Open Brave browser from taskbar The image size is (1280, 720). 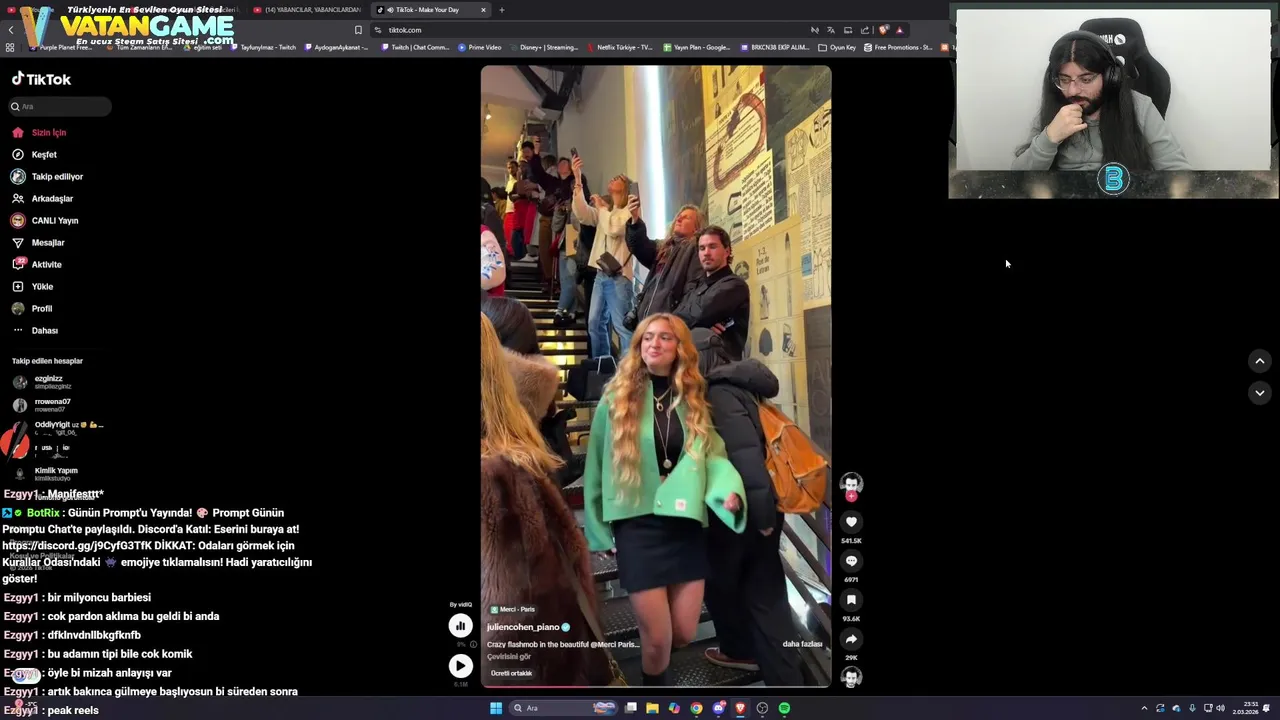point(740,708)
